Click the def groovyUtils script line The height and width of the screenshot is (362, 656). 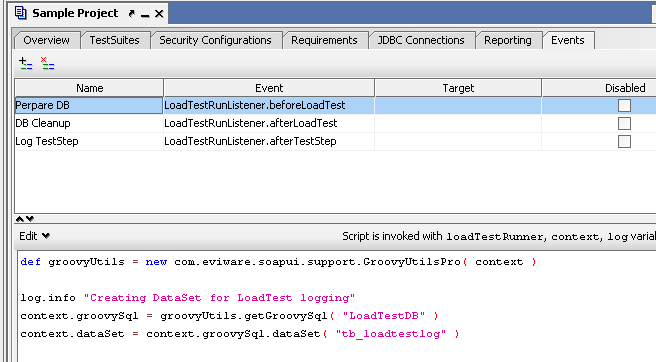tap(278, 262)
